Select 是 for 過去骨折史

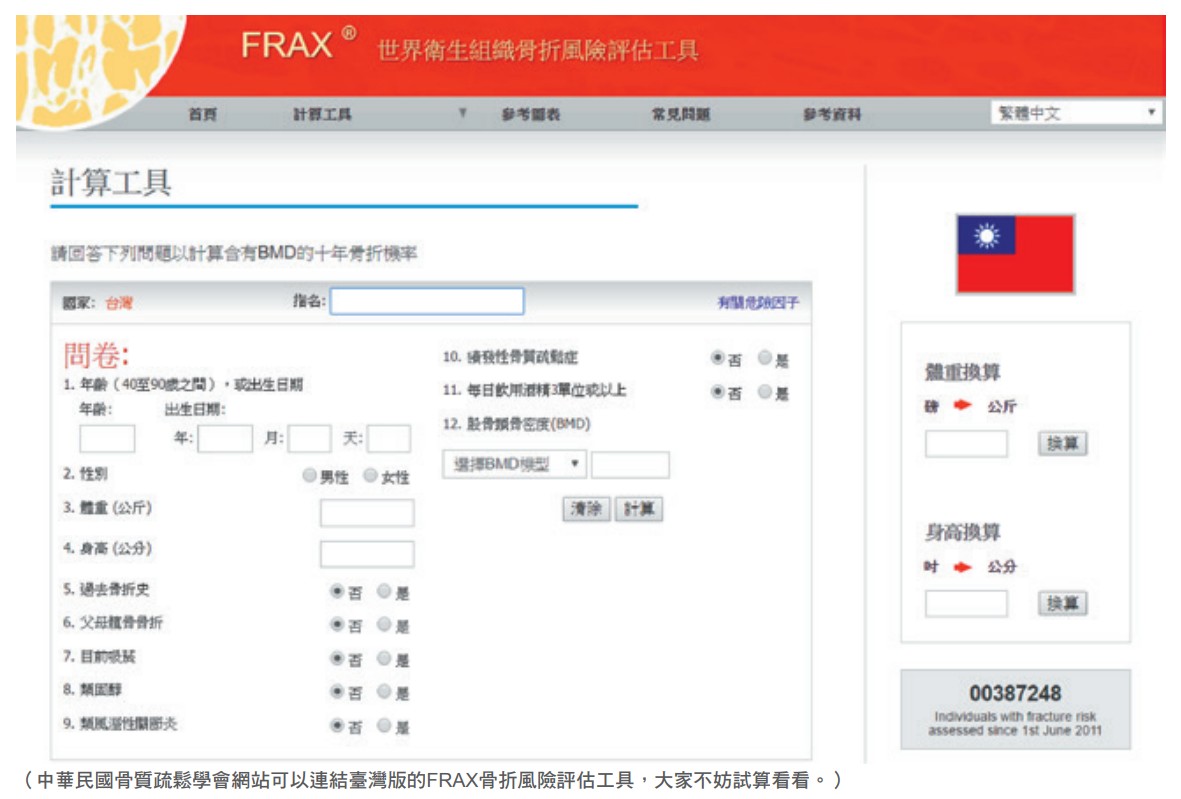(383, 591)
